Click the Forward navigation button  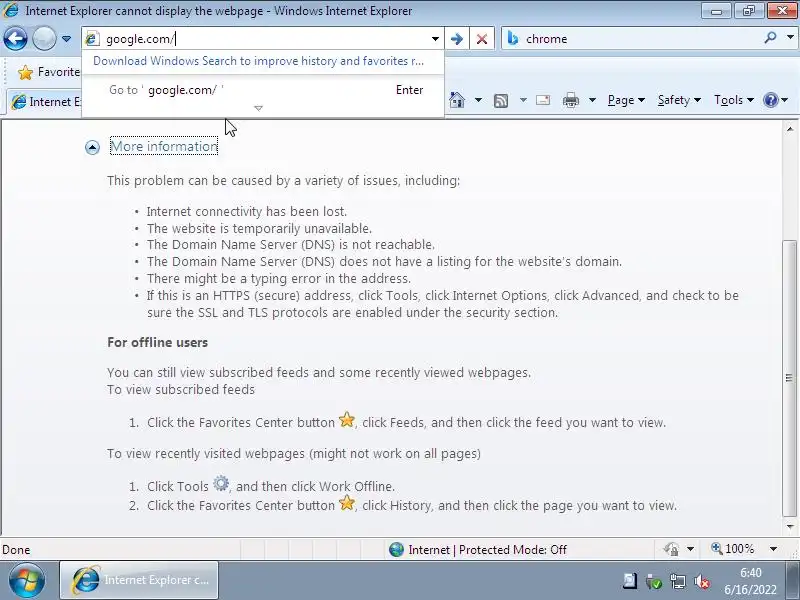tap(44, 38)
